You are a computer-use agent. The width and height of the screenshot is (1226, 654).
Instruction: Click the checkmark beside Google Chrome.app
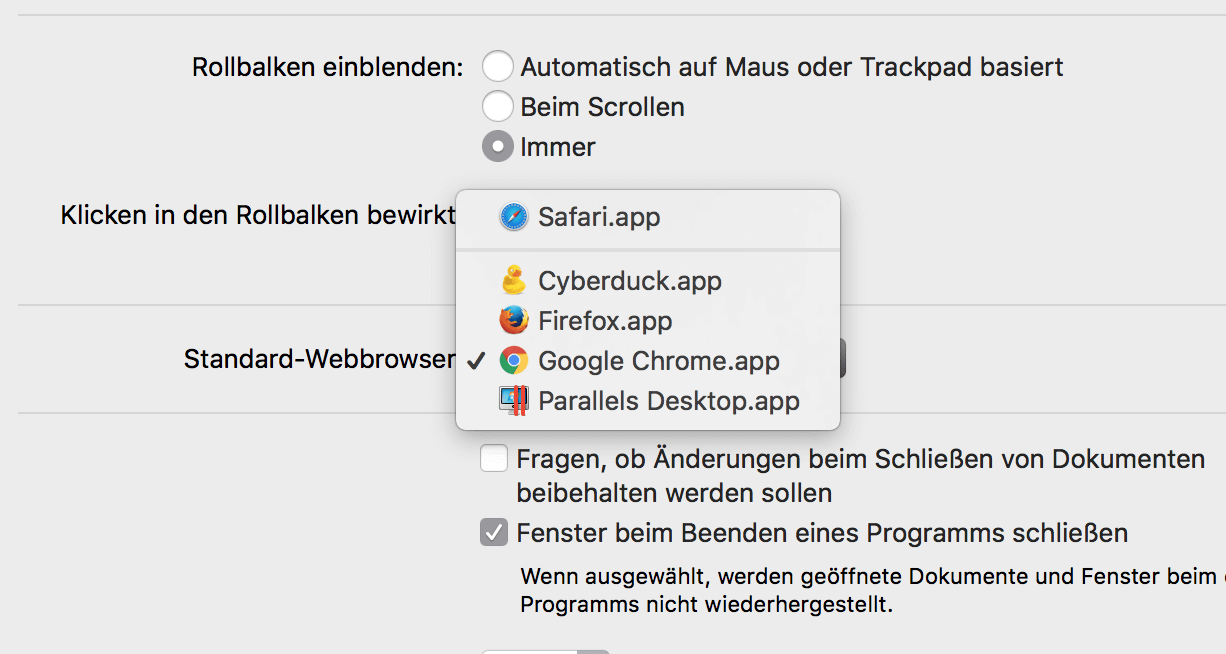coord(476,360)
